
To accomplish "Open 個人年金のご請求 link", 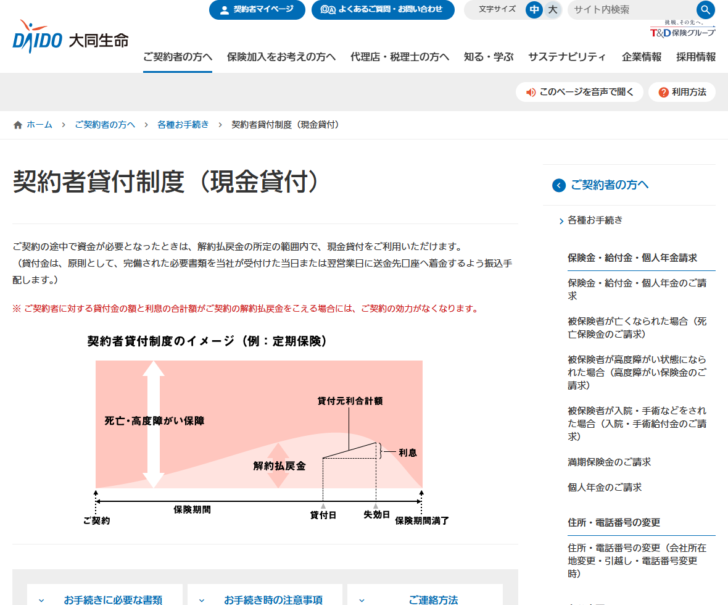I will click(x=604, y=488).
